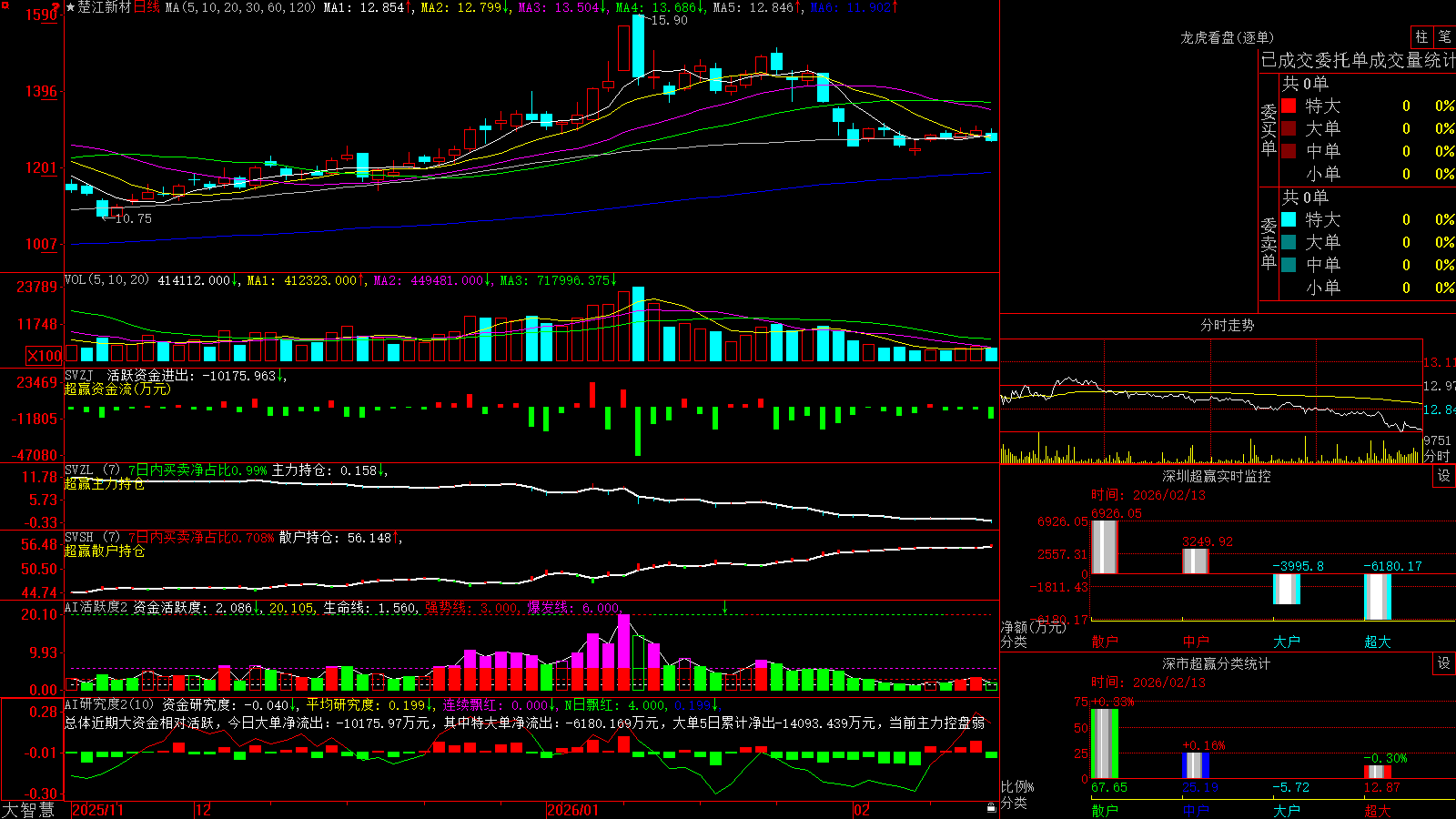Screen dimensions: 1456x819
Task: Click the 超赢资金流(万元) label
Action: tap(117, 389)
